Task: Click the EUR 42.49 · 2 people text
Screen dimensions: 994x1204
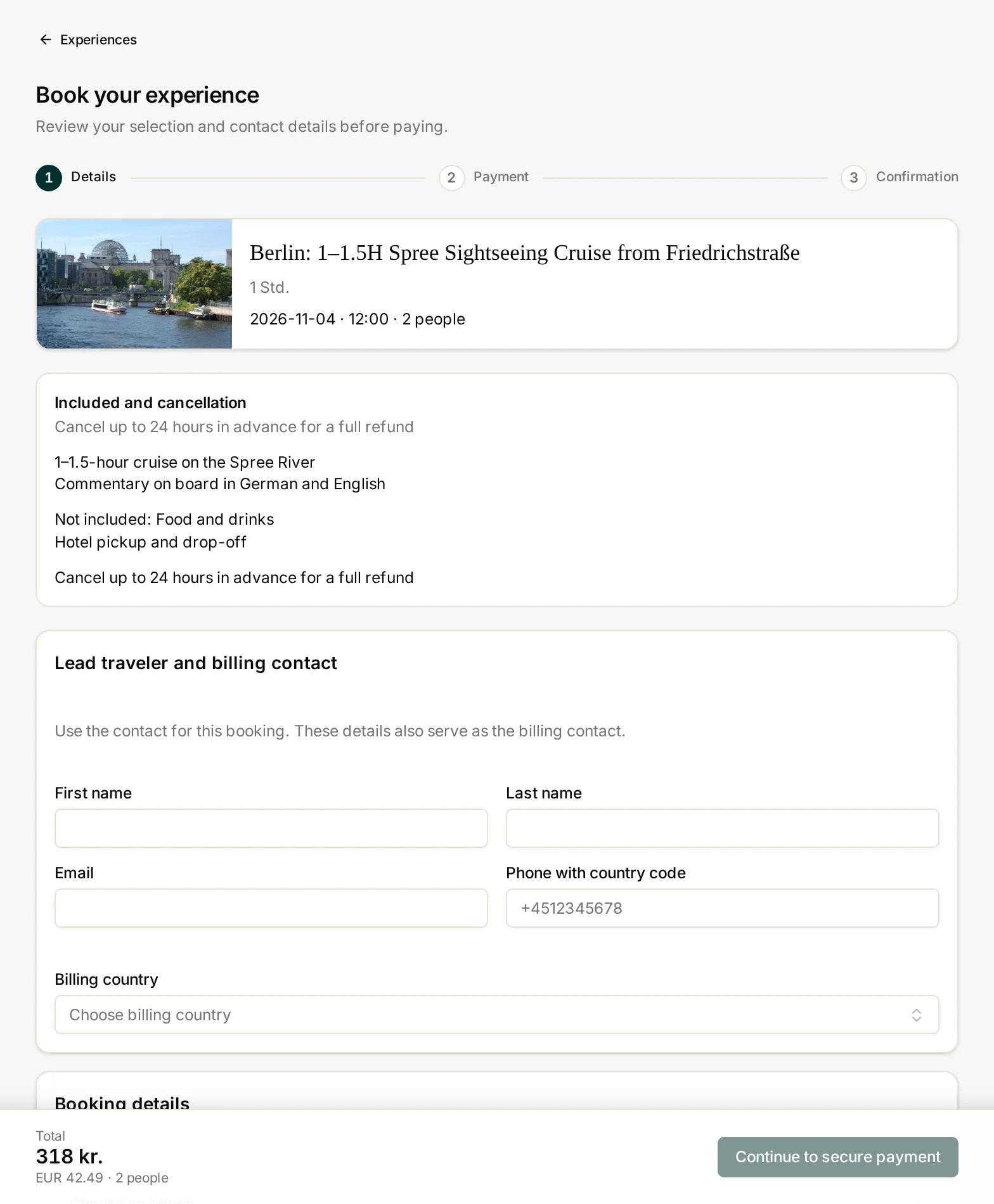Action: (x=102, y=1178)
